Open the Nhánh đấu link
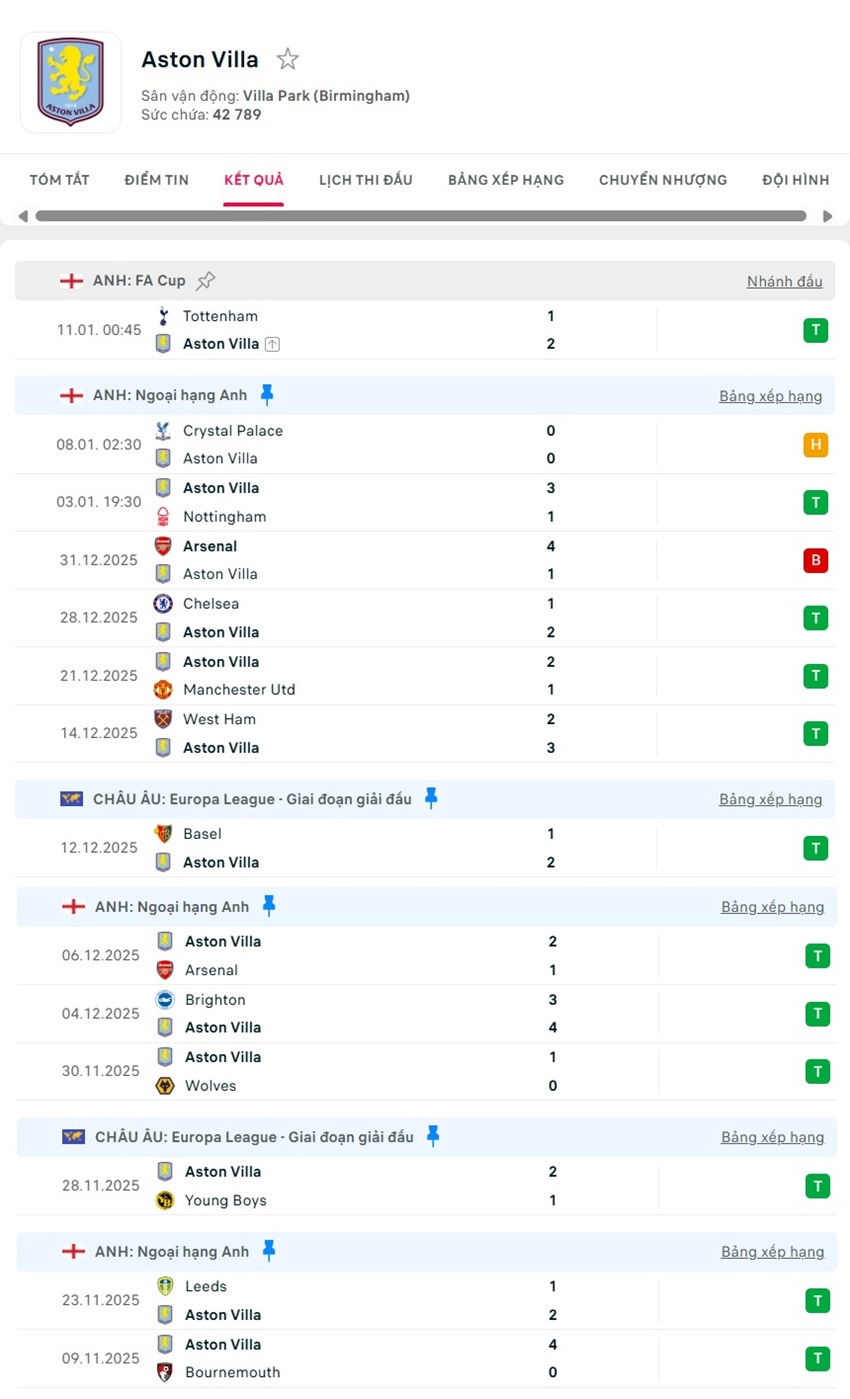The height and width of the screenshot is (1399, 850). [x=784, y=282]
